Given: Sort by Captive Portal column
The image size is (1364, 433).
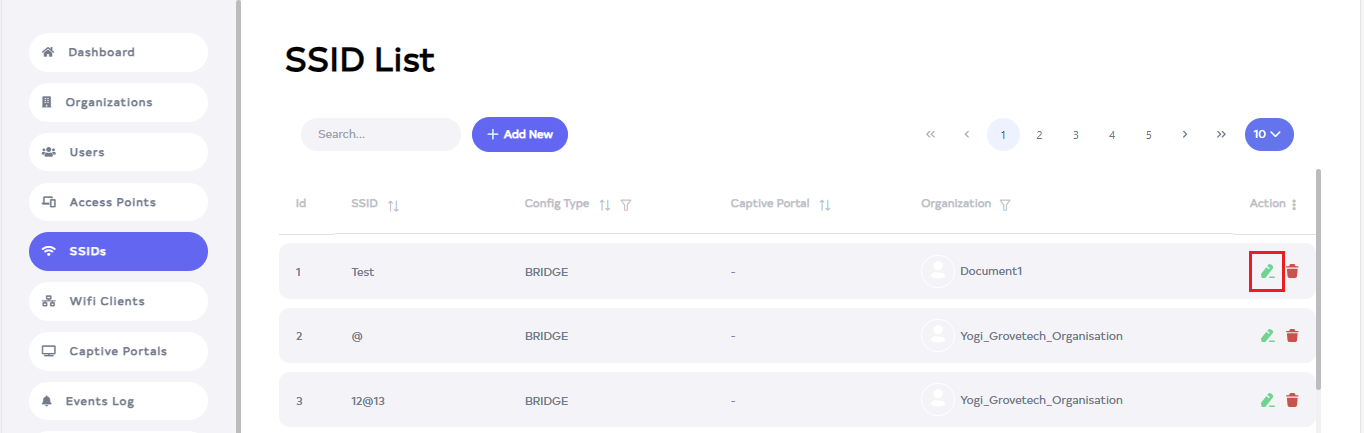Looking at the screenshot, I should pyautogui.click(x=825, y=205).
